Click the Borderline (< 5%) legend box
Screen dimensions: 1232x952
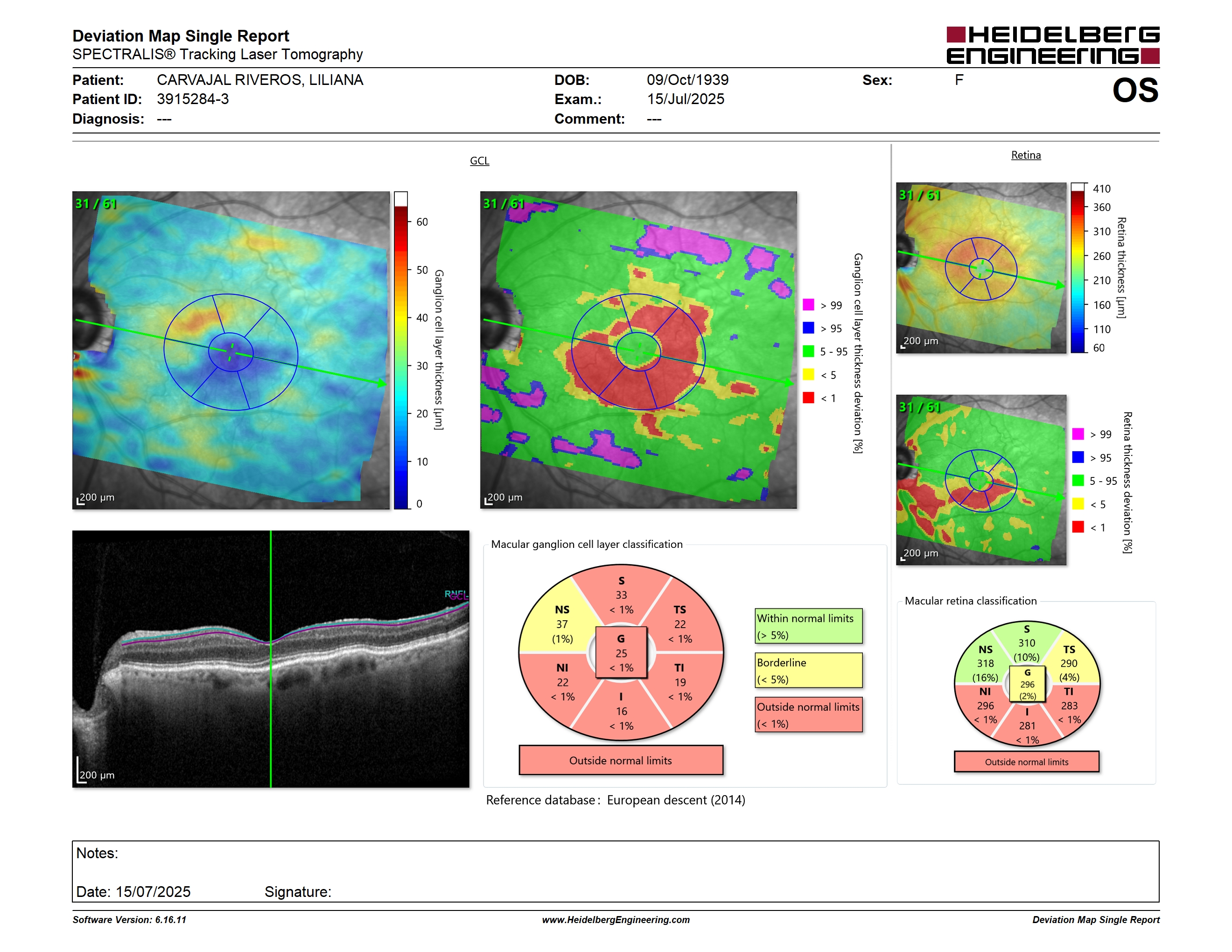click(x=808, y=671)
